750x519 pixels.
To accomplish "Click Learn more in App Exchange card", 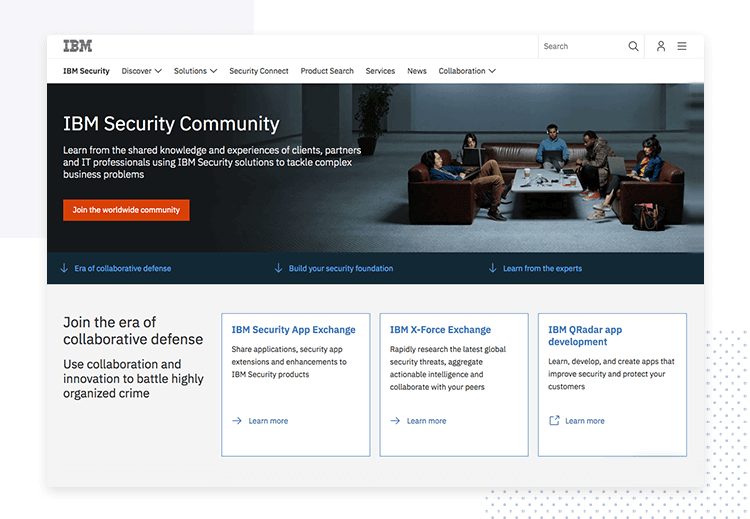I will point(268,421).
